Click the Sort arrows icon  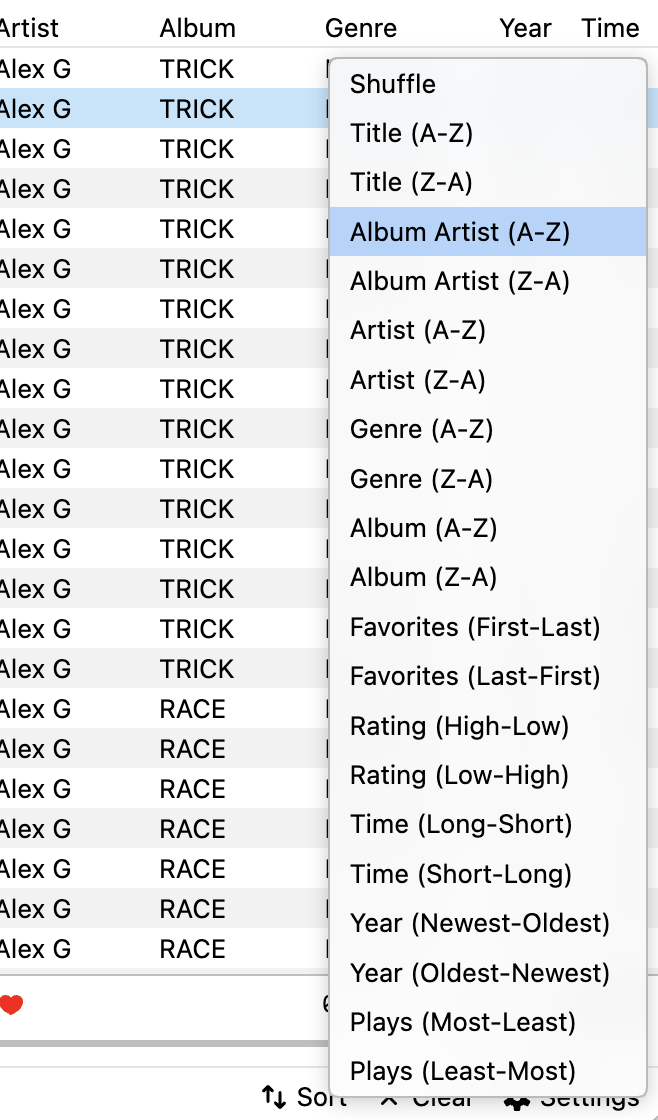tap(274, 1096)
